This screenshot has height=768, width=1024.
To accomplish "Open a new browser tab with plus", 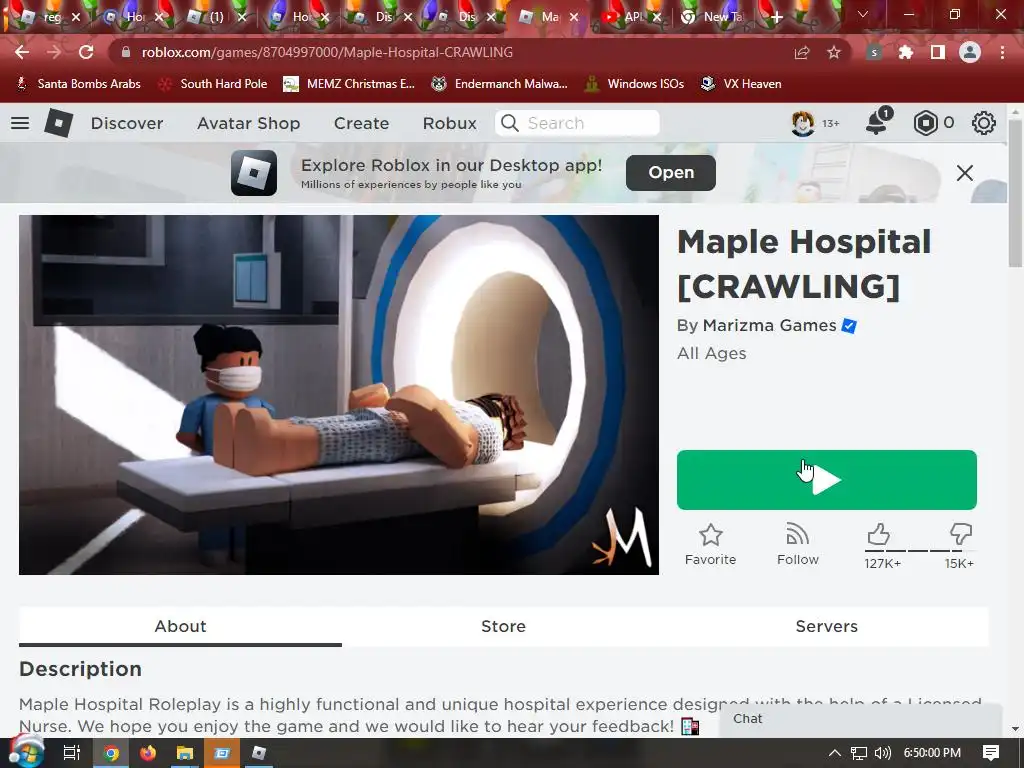I will 776,17.
